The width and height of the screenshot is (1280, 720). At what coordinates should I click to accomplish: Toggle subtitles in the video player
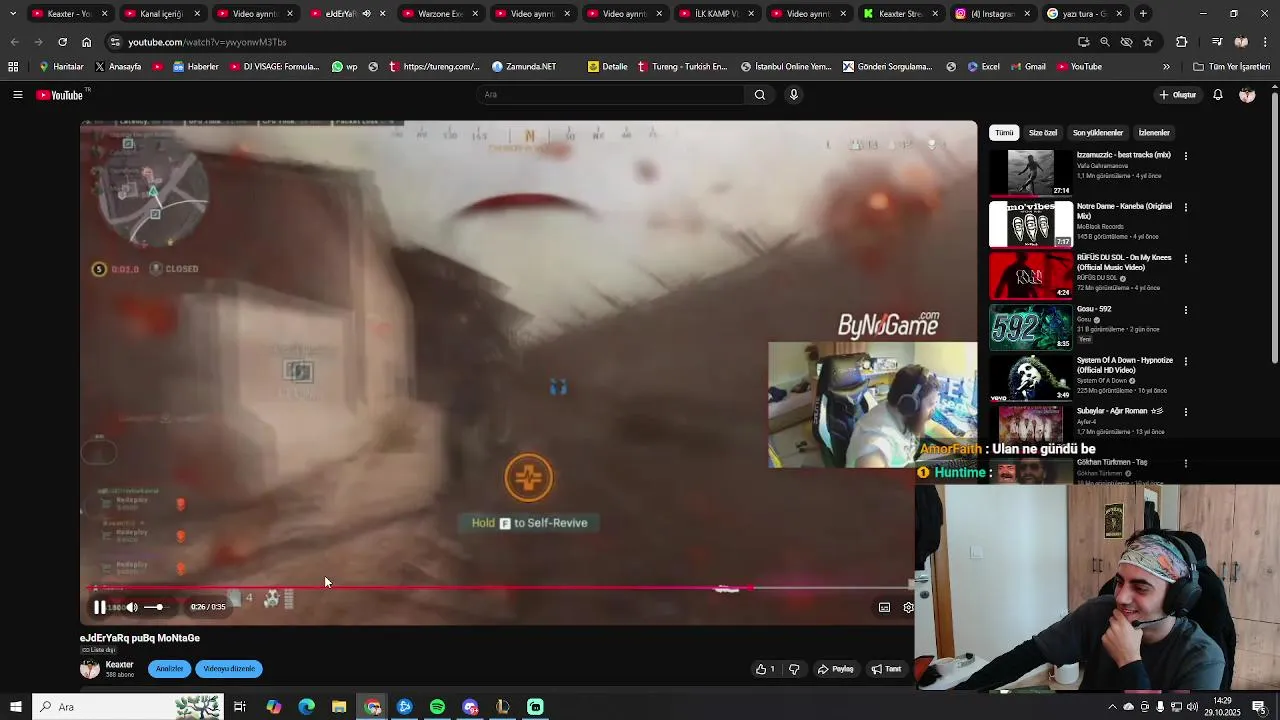click(884, 607)
